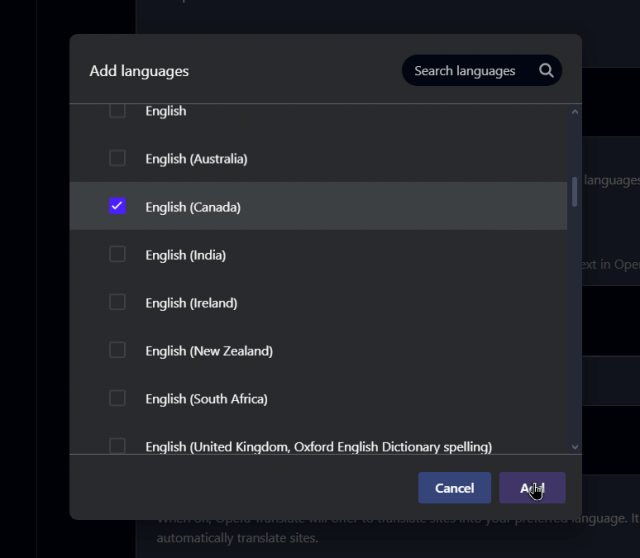Viewport: 640px width, 558px height.
Task: Click the Cancel button
Action: coord(454,488)
